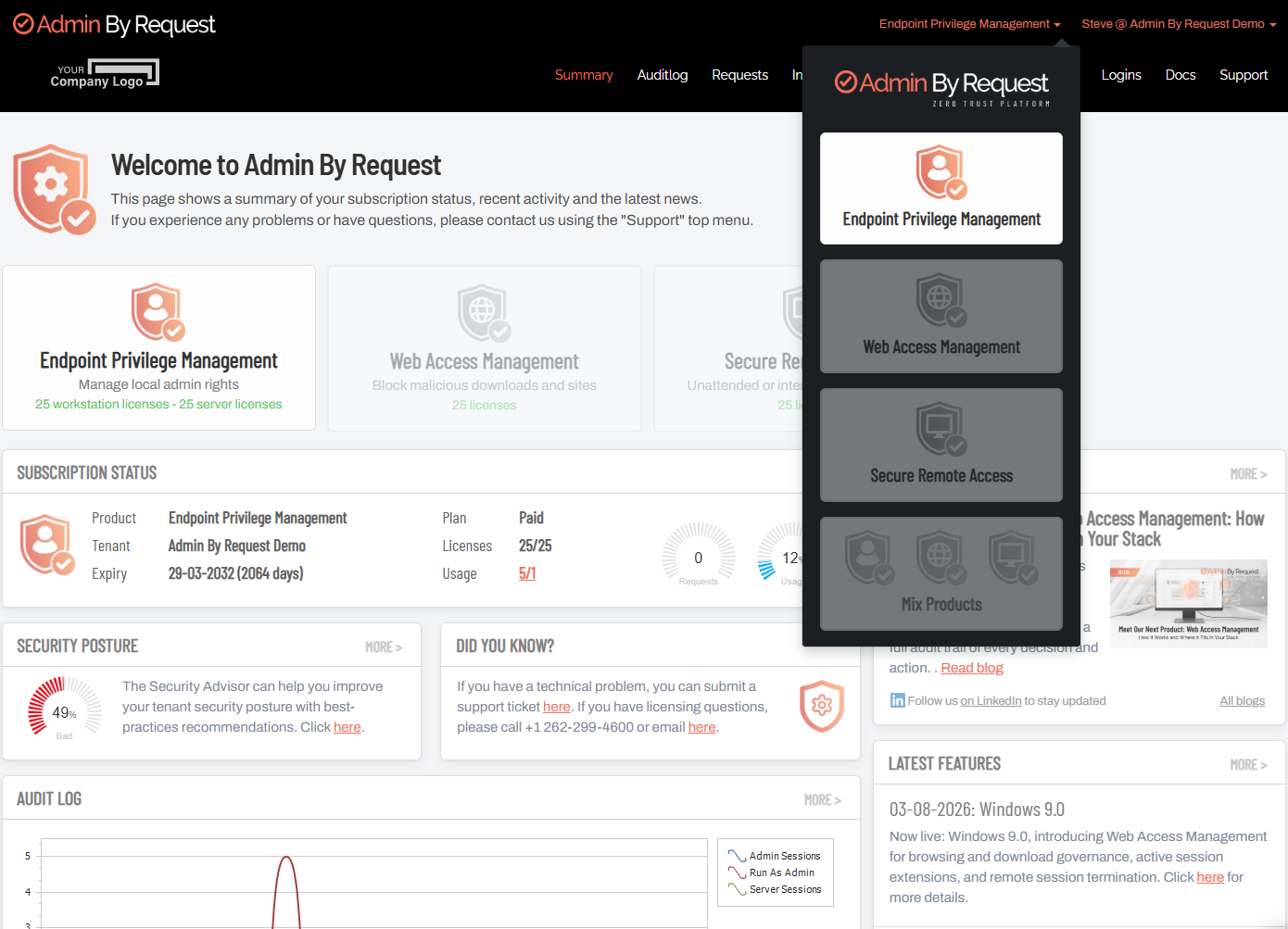Click the Plan value 'Paid'
Screen dimensions: 1288x929
531,518
